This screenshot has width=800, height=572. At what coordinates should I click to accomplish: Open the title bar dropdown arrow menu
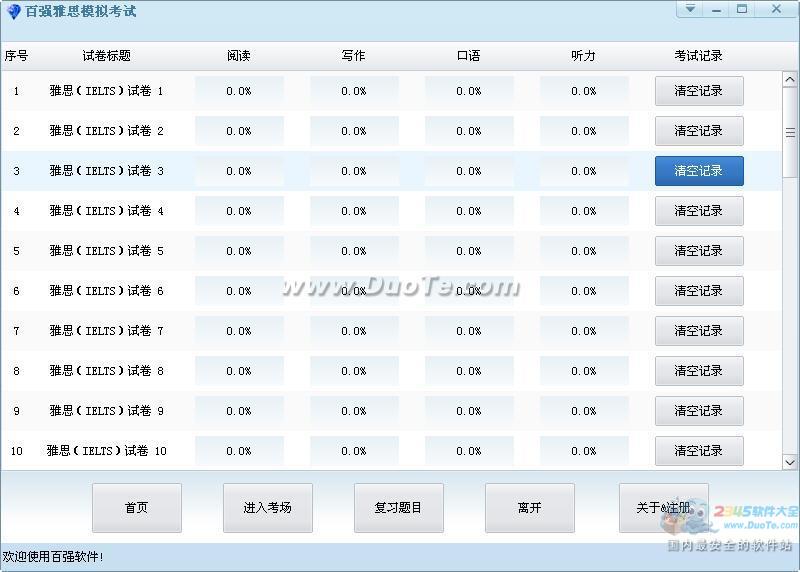(x=690, y=9)
